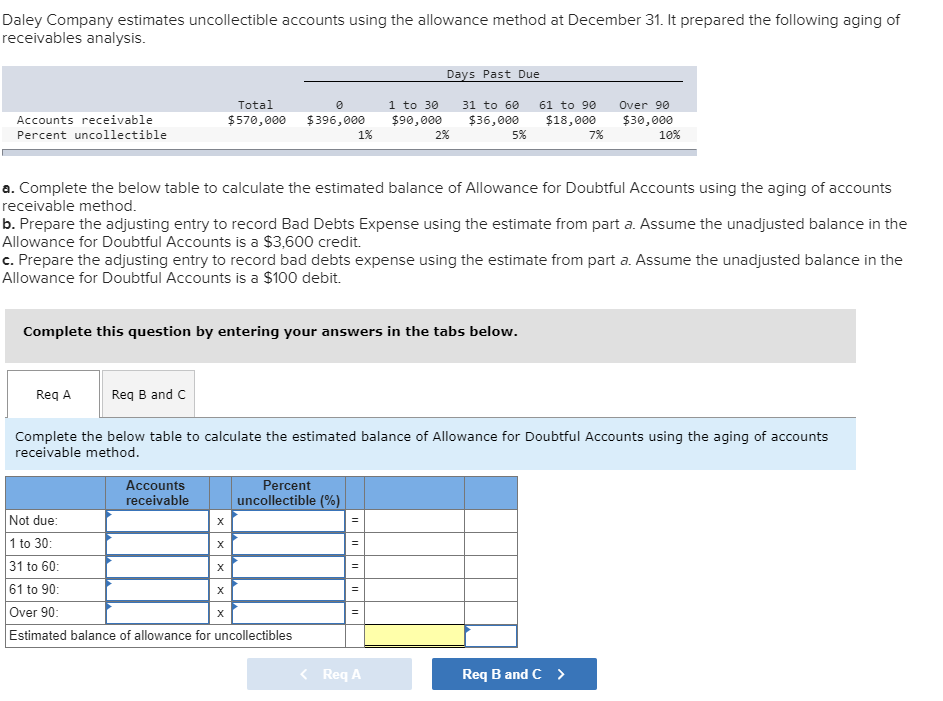Click the $18,000 value in aging table

click(x=571, y=120)
